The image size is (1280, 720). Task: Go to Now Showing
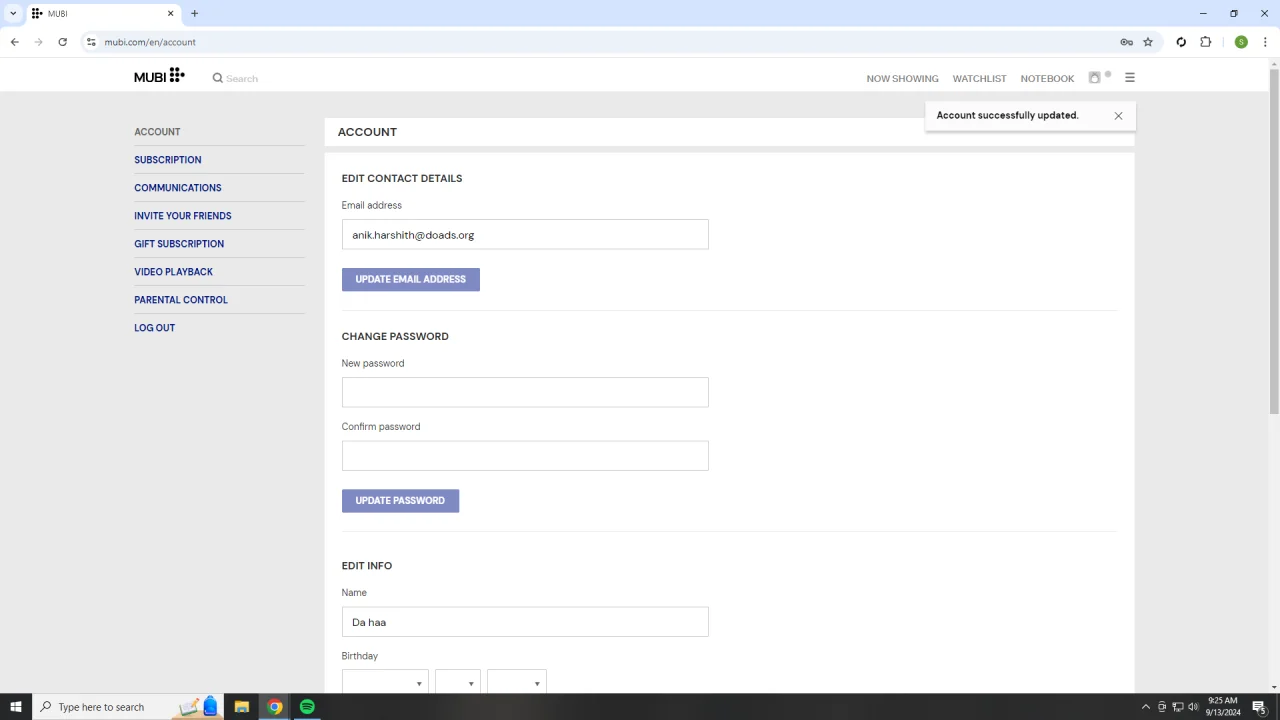(902, 78)
